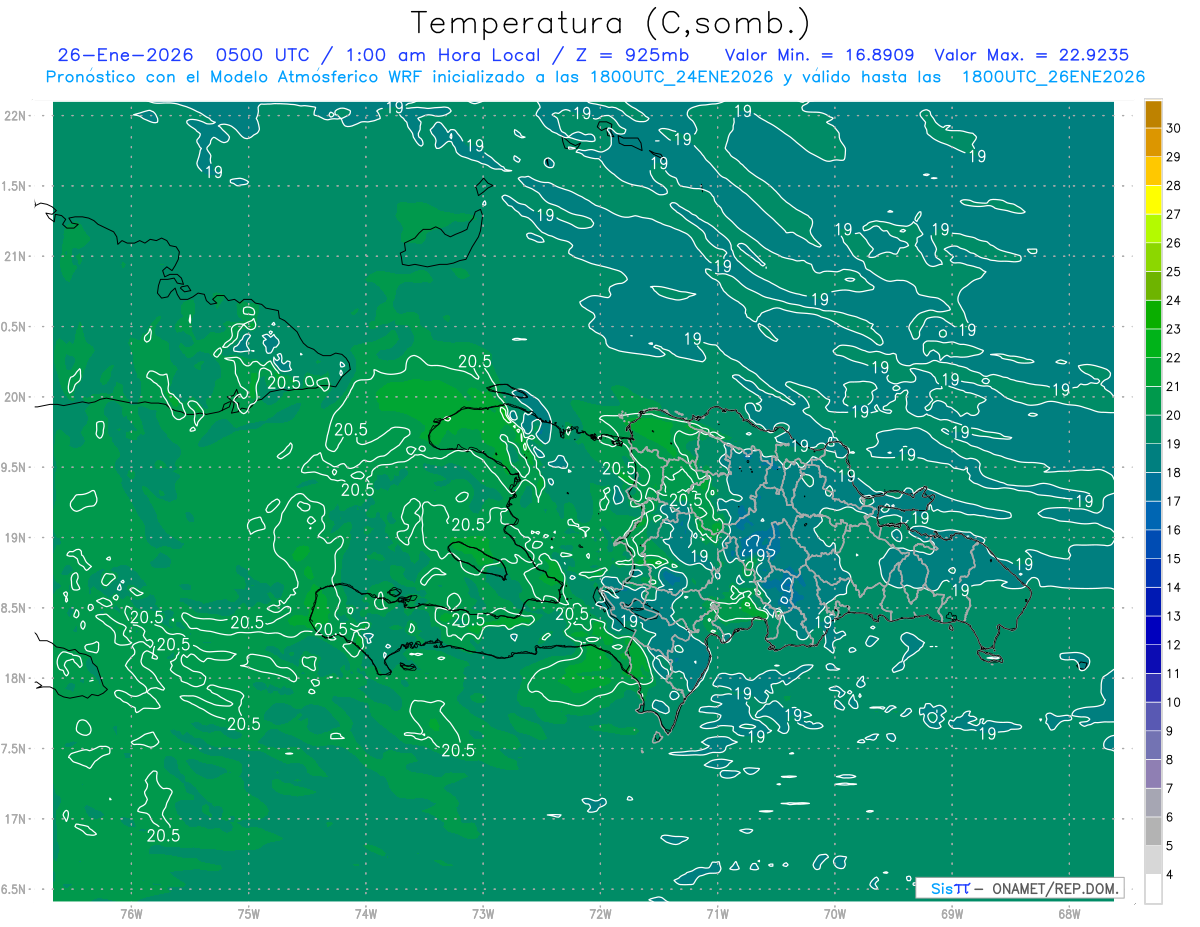This screenshot has height=927, width=1200.
Task: Click the color bar label '22'
Action: click(1174, 357)
